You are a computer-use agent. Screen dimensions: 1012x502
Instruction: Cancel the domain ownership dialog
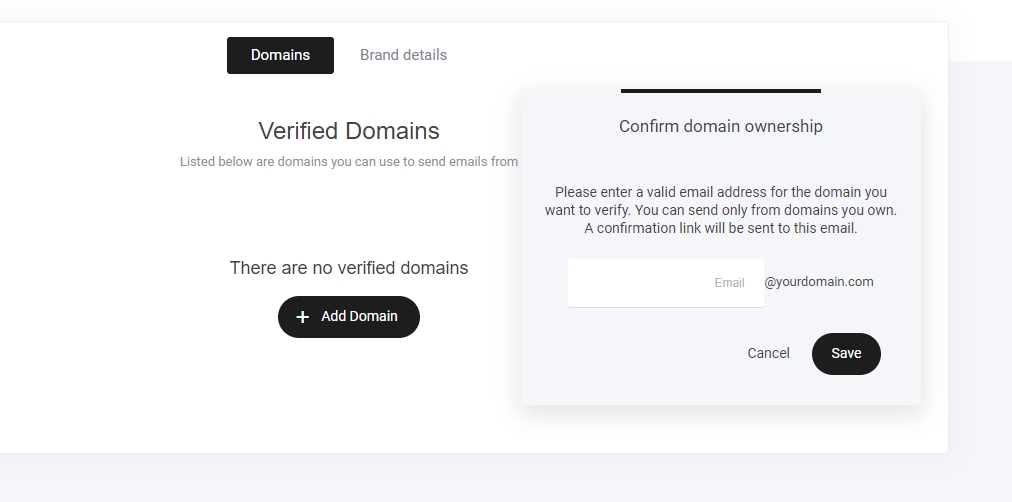point(768,353)
